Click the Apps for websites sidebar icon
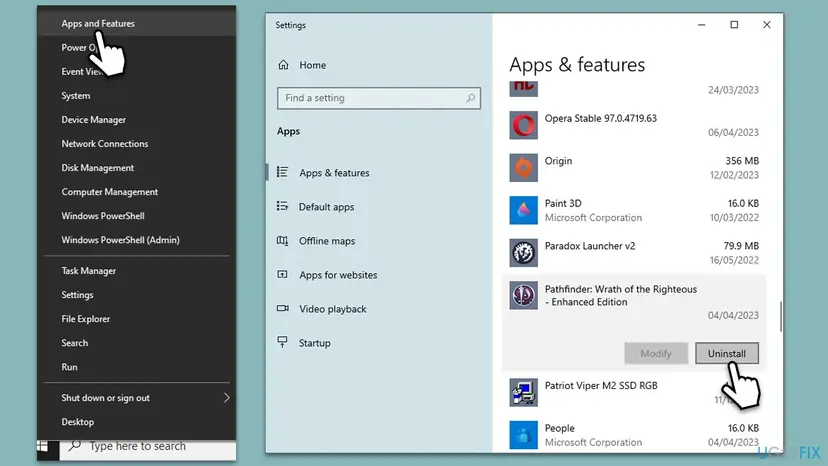This screenshot has width=828, height=466. (283, 274)
